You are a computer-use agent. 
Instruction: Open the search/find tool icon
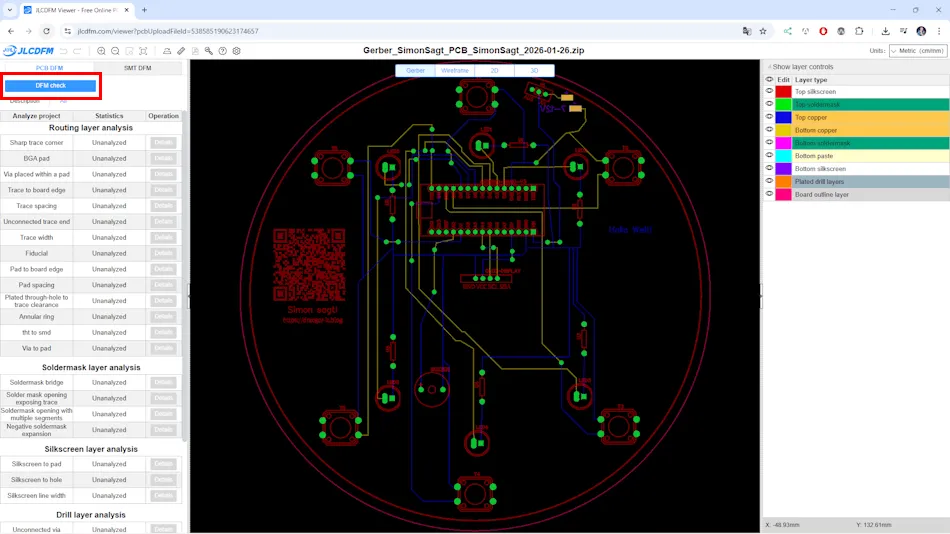(209, 51)
